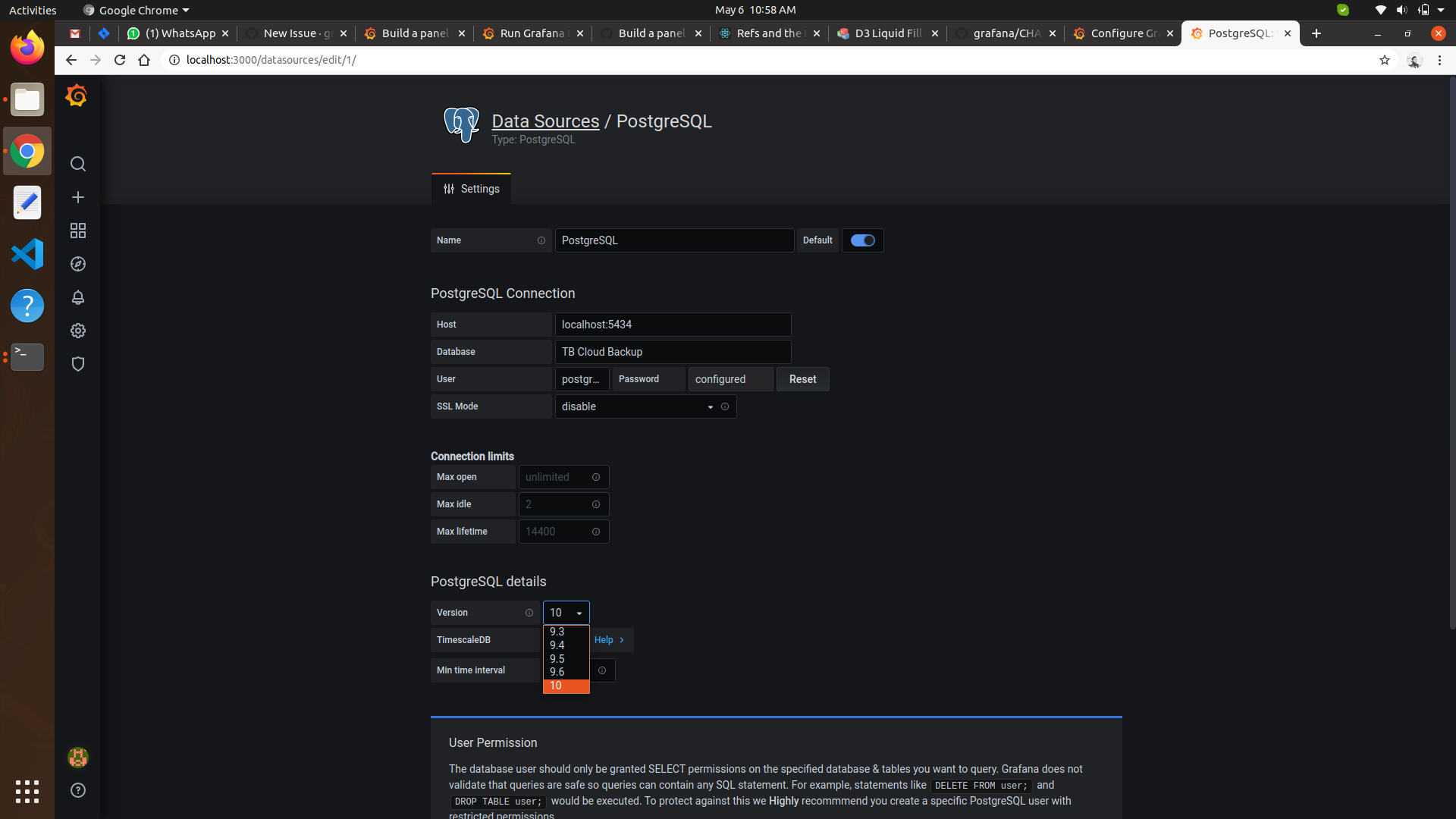1456x819 pixels.
Task: Open a new browser tab
Action: [x=1316, y=33]
